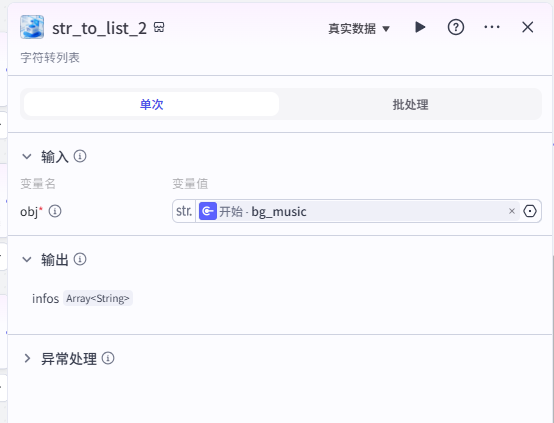Viewport: 554px width, 423px height.
Task: Click the str_to_list_2 plugin icon
Action: pyautogui.click(x=32, y=27)
